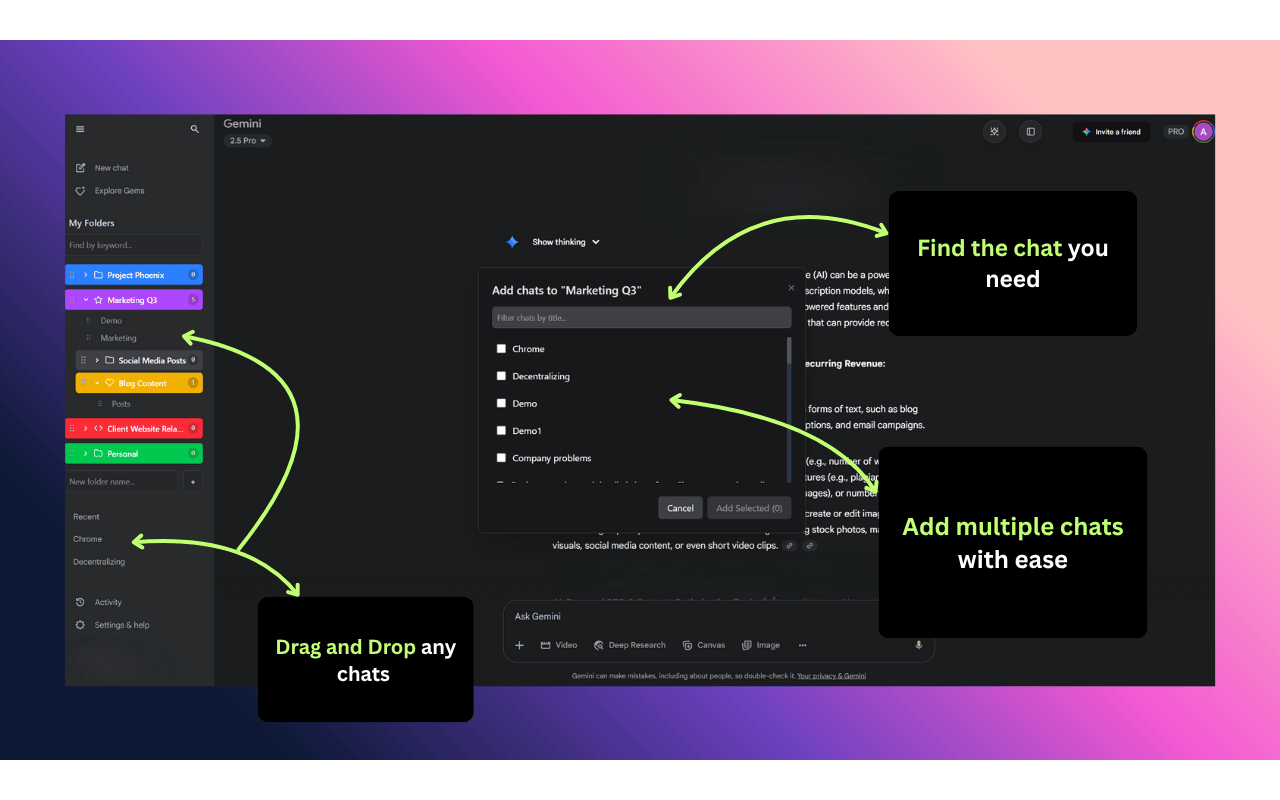Open the more options ellipsis in prompt box
Viewport: 1280px width, 800px height.
[x=802, y=645]
